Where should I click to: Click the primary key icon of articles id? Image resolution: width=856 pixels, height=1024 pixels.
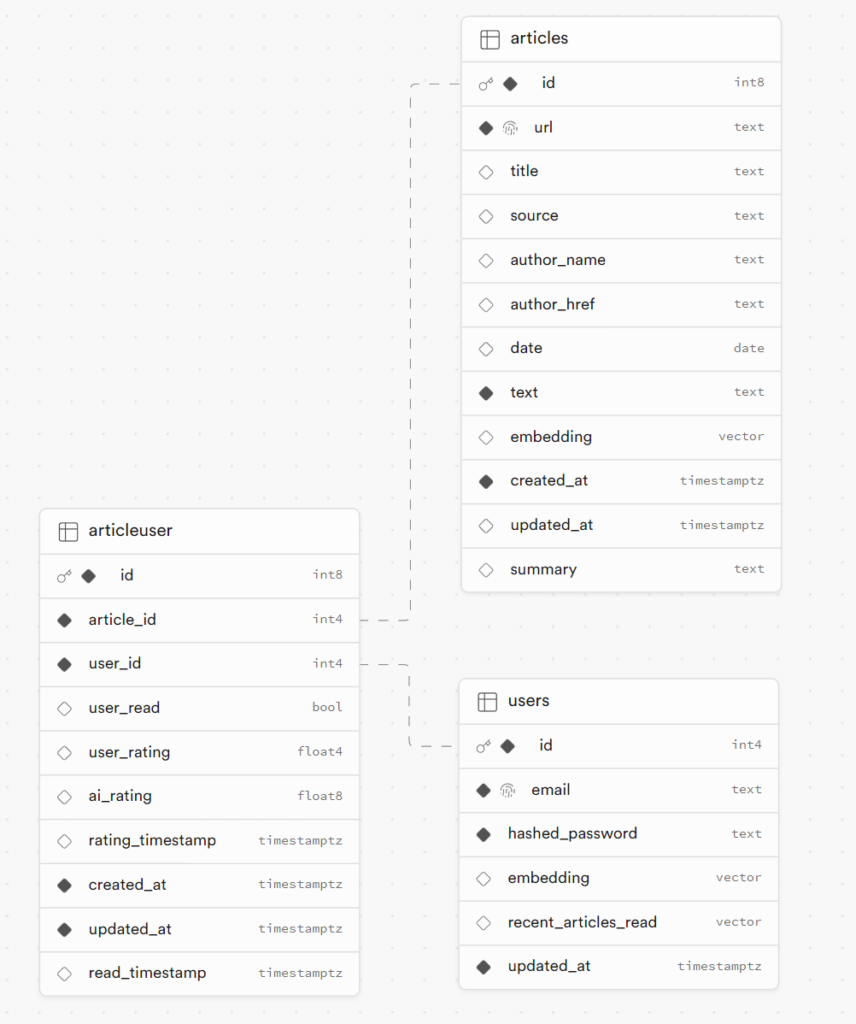[x=486, y=84]
